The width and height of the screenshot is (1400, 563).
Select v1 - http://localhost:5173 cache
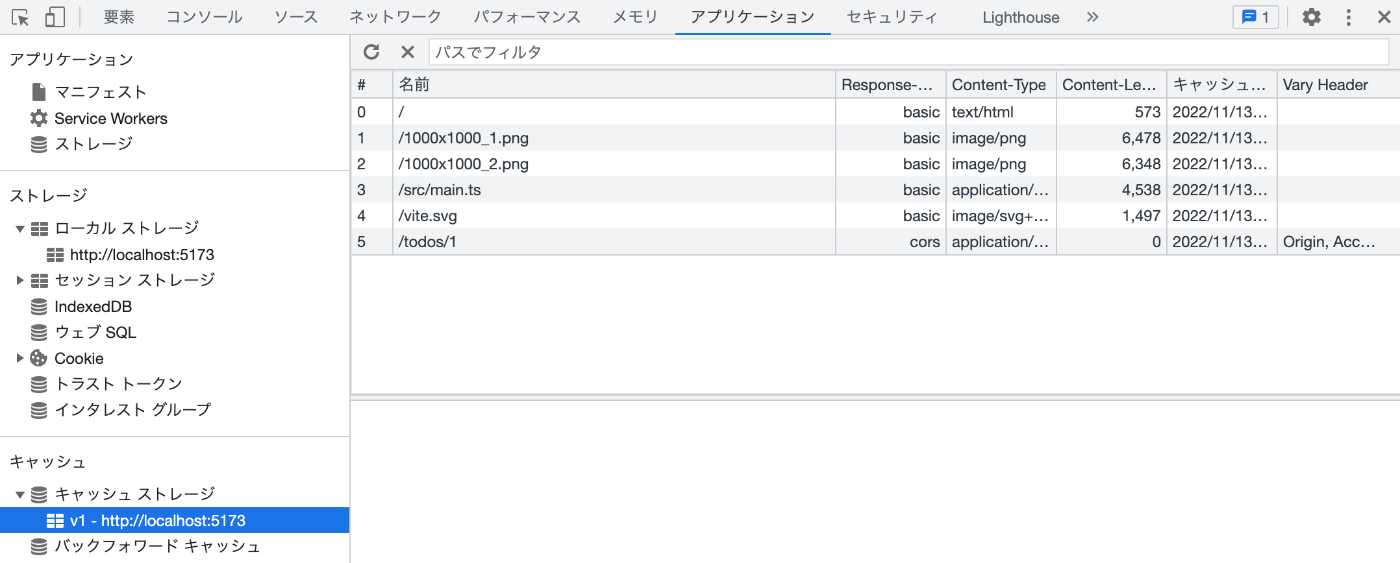(175, 521)
